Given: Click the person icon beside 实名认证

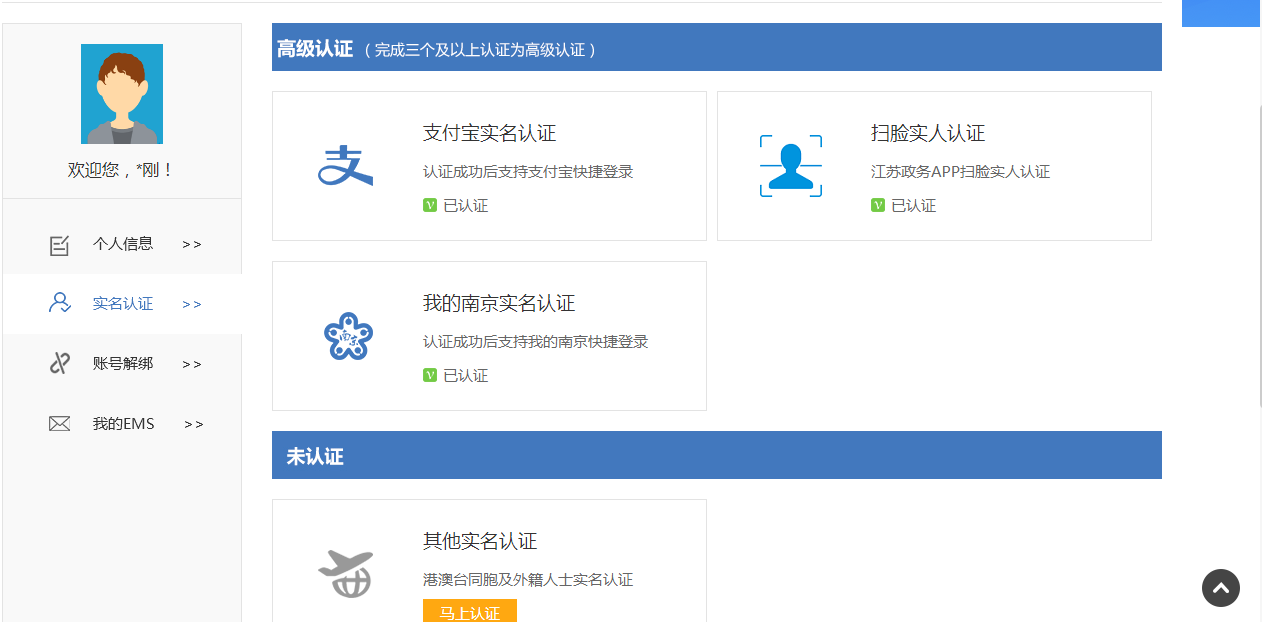Looking at the screenshot, I should 60,303.
